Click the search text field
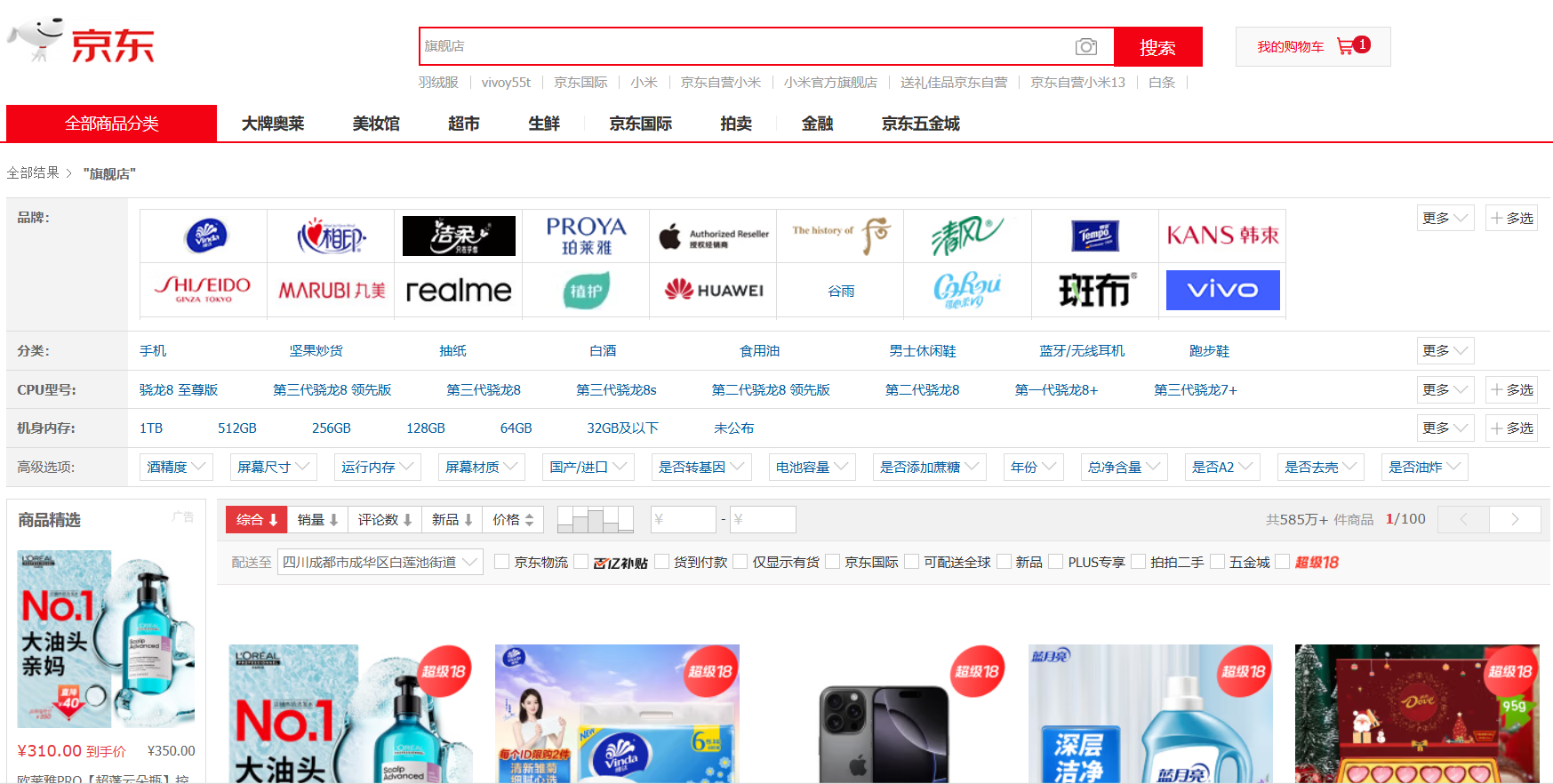Screen dimensions: 1553x784 pyautogui.click(x=747, y=46)
